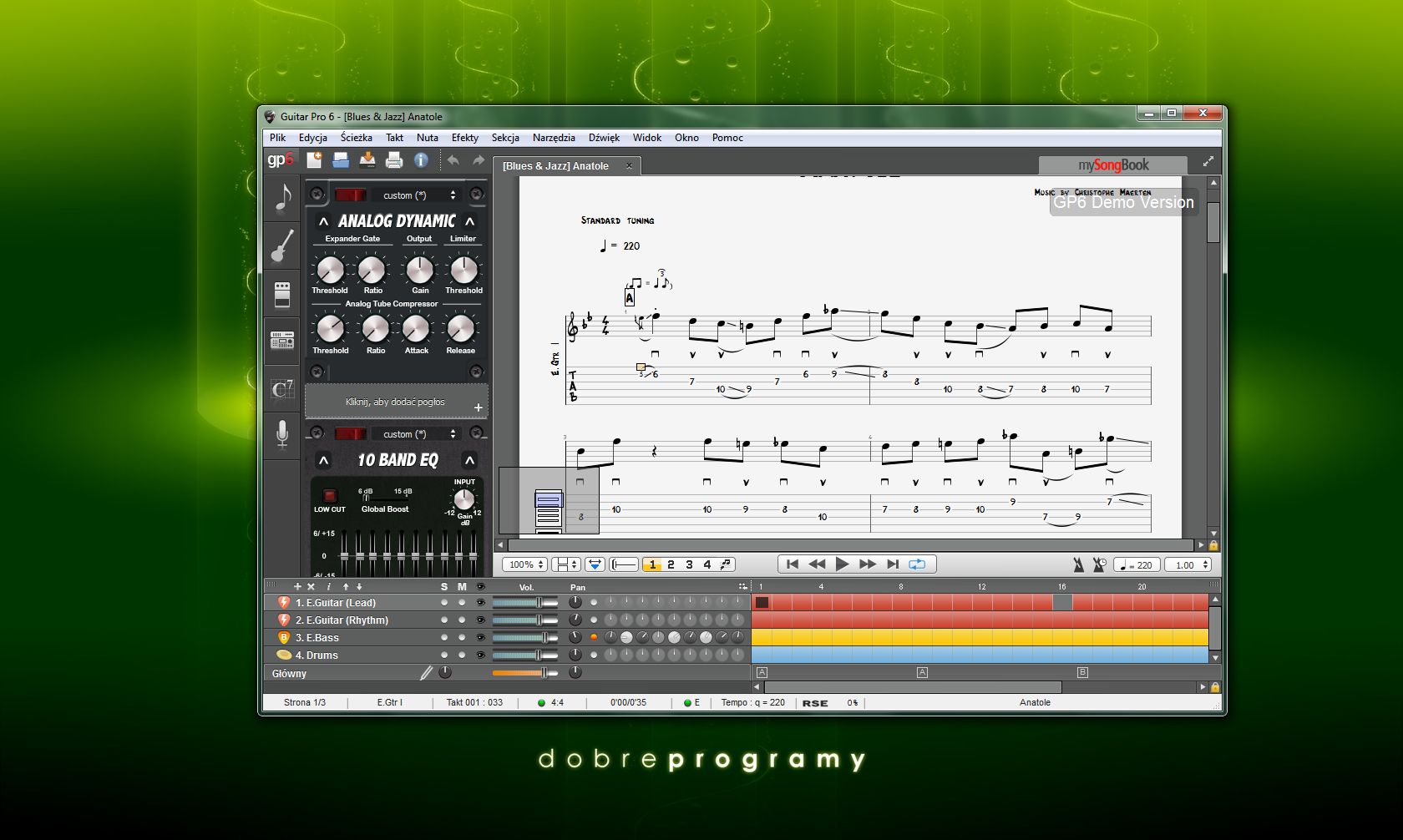Collapse Analog Dynamic with right caret

tap(470, 221)
